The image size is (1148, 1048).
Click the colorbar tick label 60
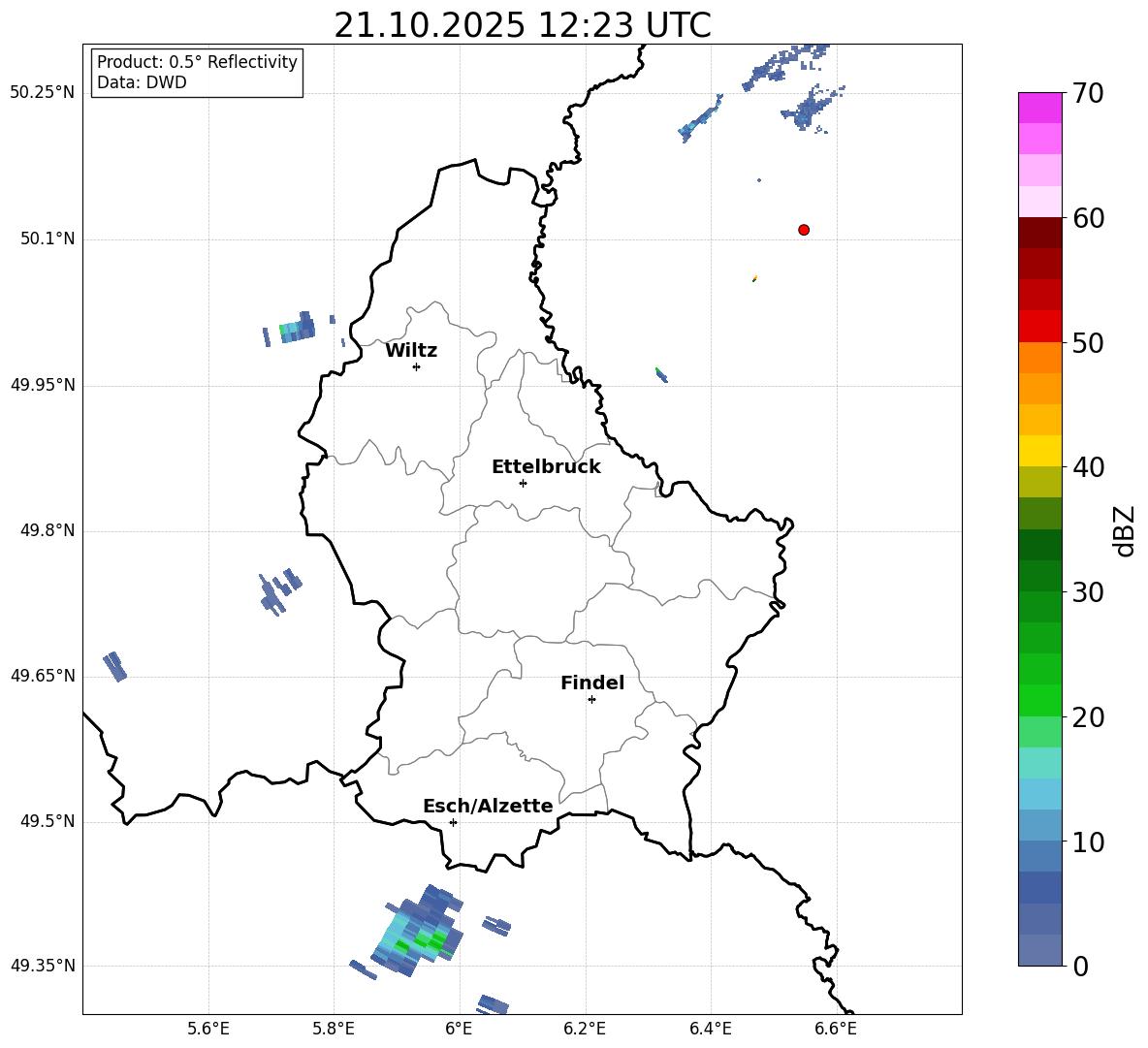pos(1088,218)
